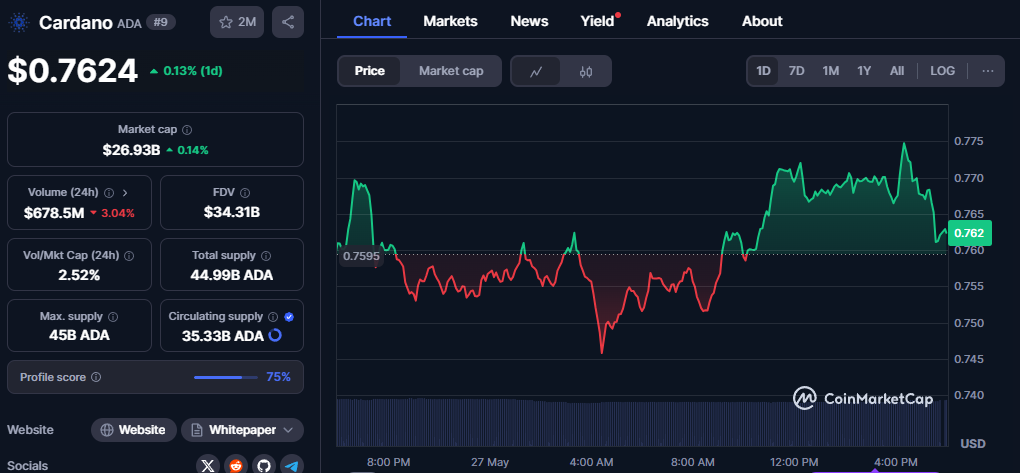Click the Profile score info icon
This screenshot has height=473, width=1020.
pyautogui.click(x=96, y=377)
